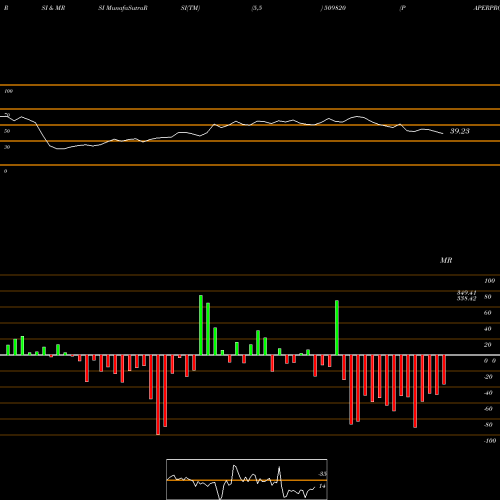Click the 509820 code in header
The height and width of the screenshot is (500, 500).
(x=335, y=8)
